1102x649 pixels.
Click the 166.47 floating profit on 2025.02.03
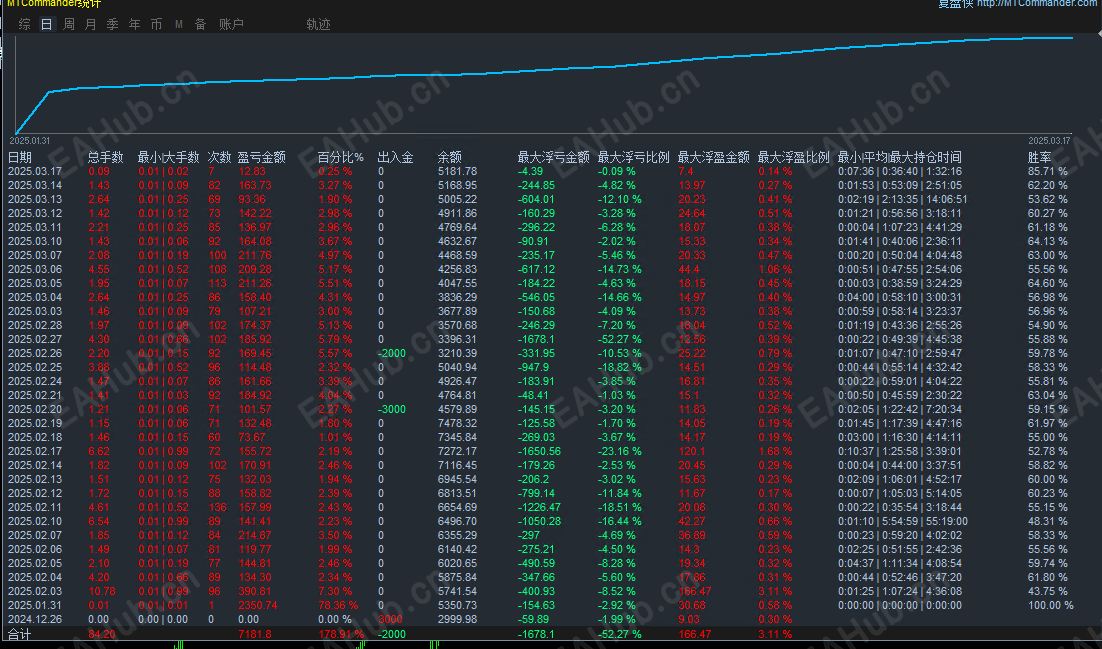click(694, 591)
